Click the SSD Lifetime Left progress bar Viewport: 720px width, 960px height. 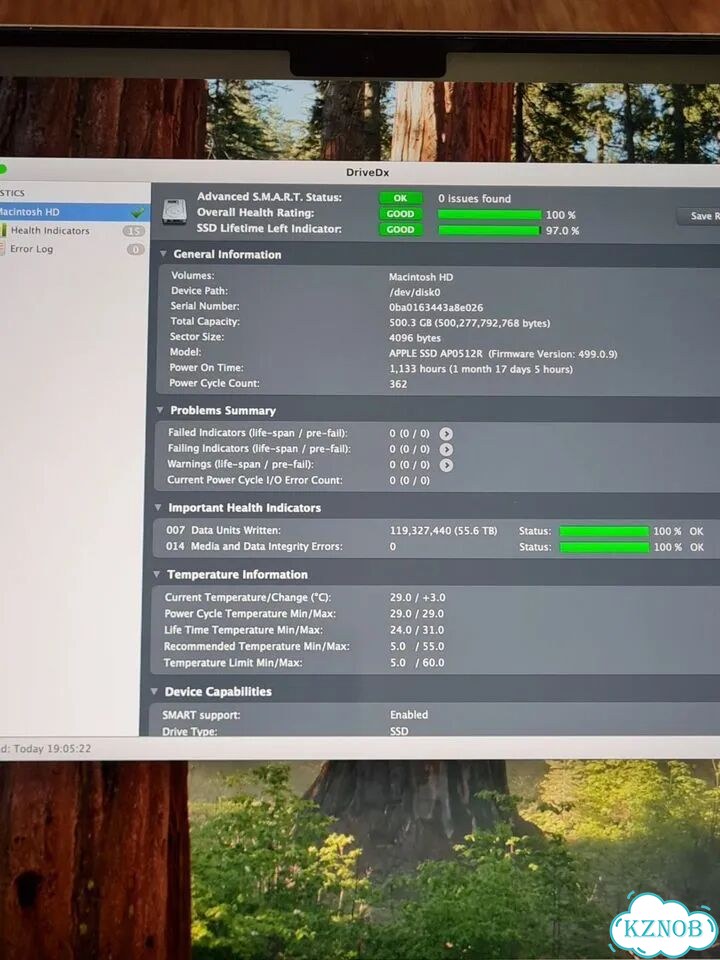(489, 230)
